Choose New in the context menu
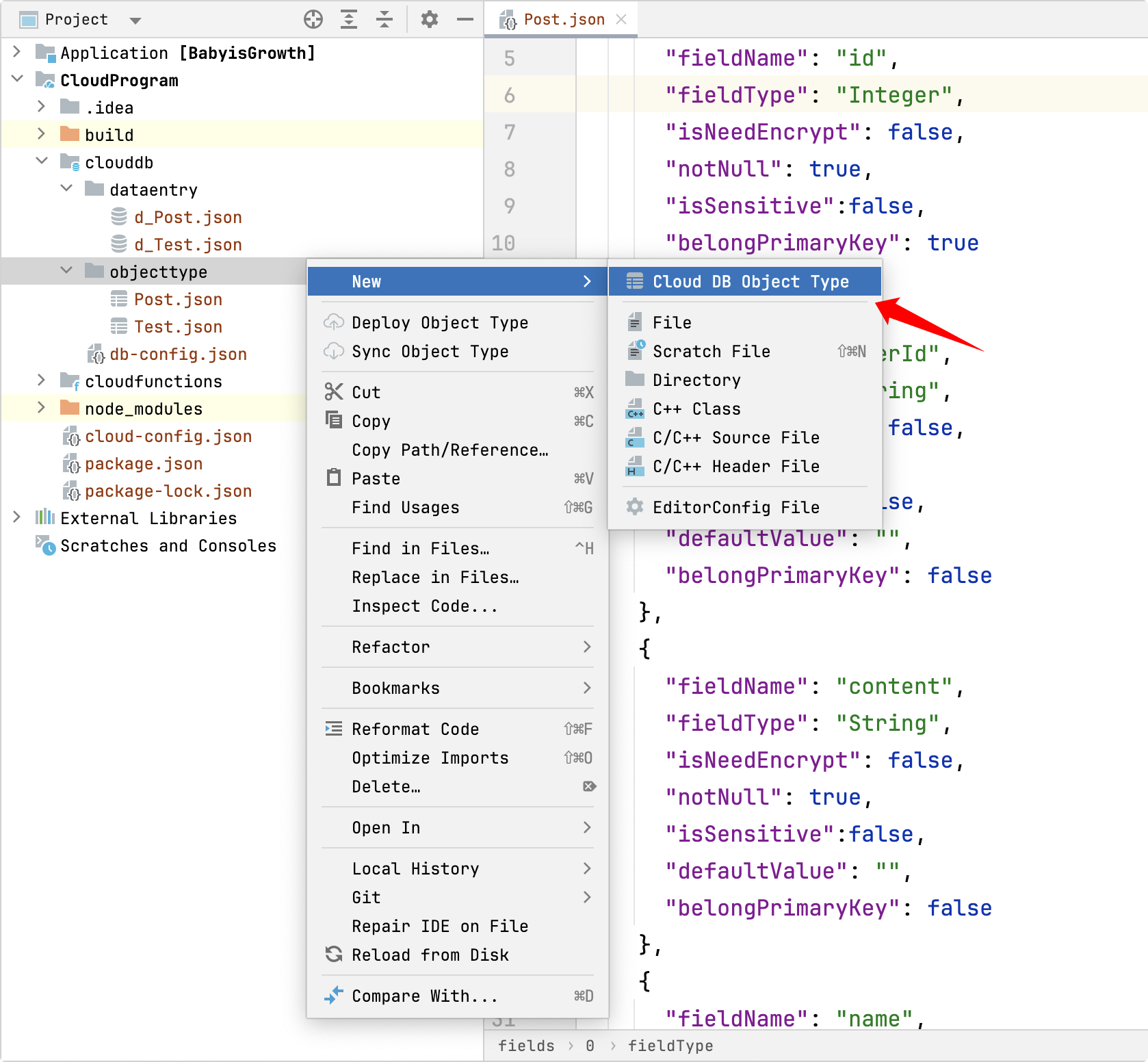 [x=457, y=281]
